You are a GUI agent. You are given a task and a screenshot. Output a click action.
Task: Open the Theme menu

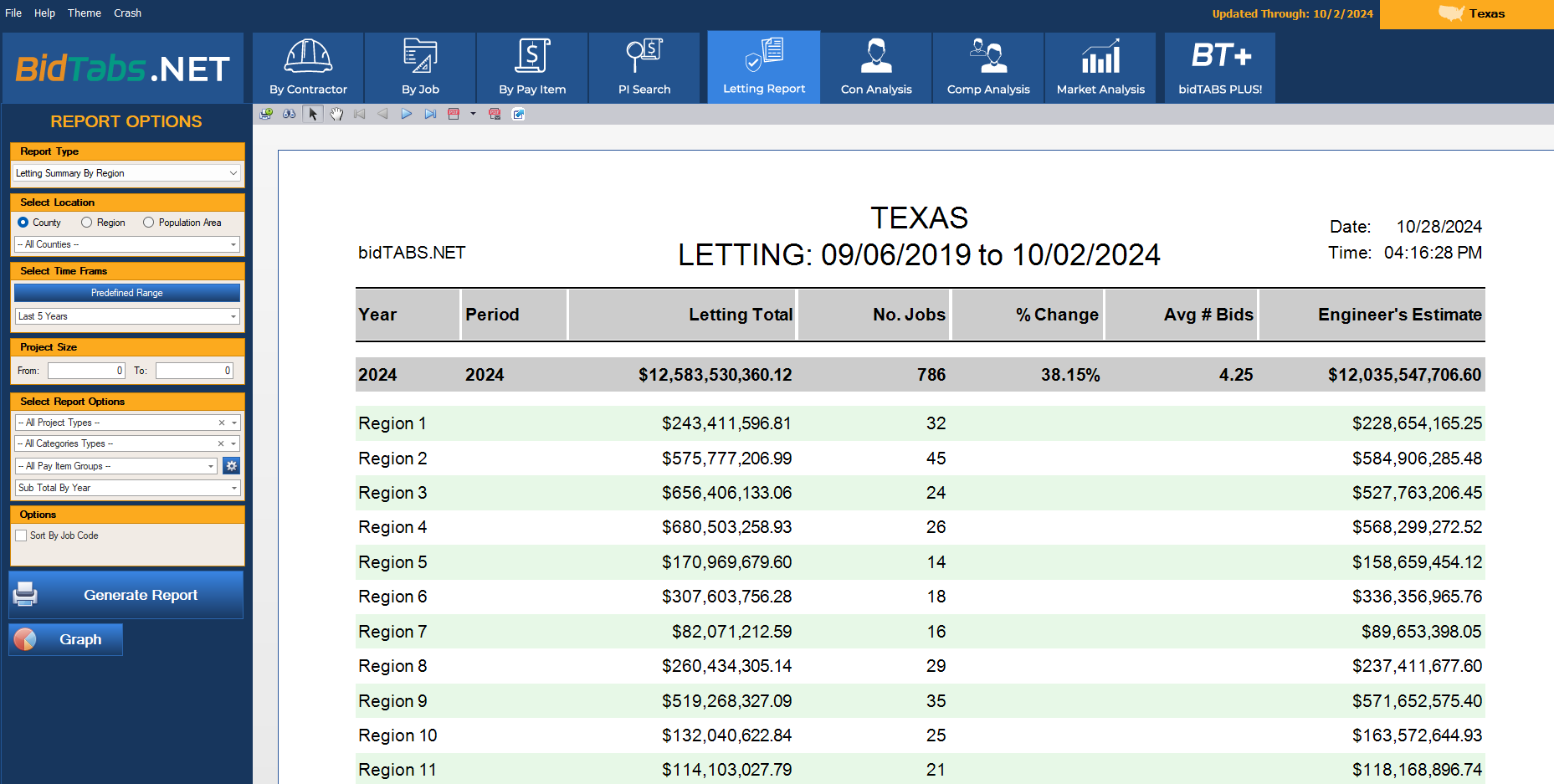click(x=85, y=13)
